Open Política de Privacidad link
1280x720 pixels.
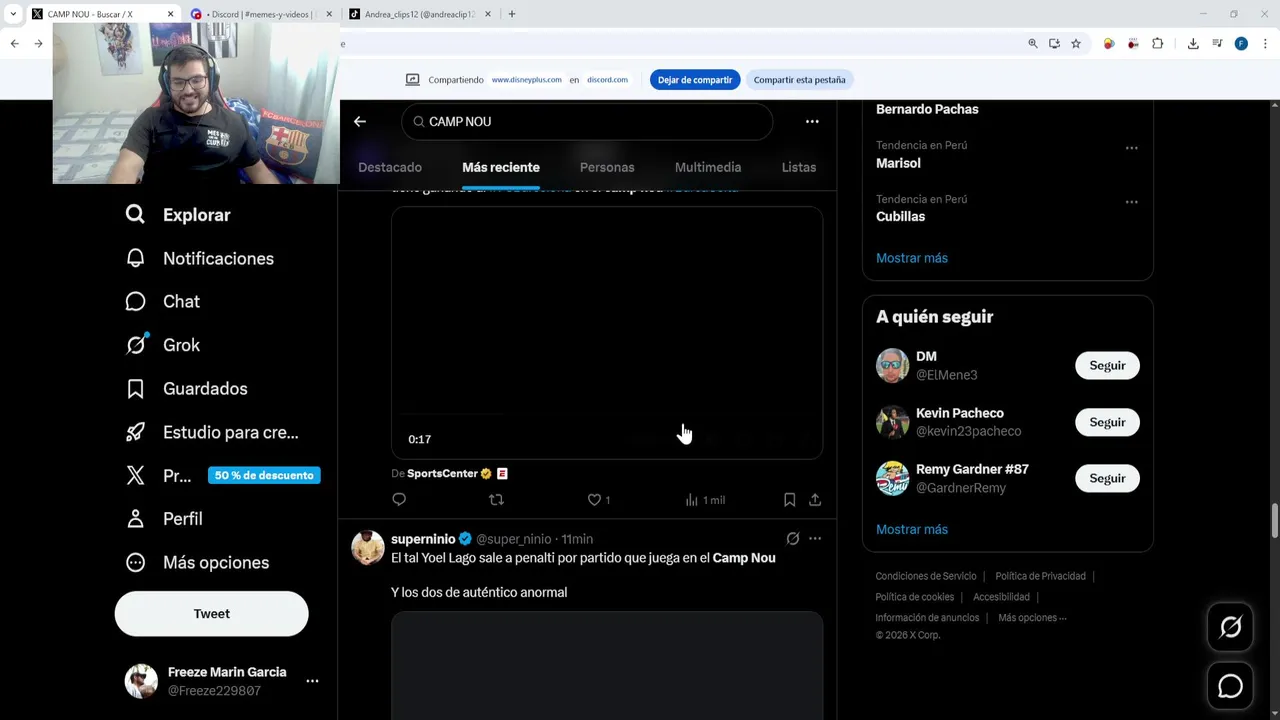[x=1040, y=576]
